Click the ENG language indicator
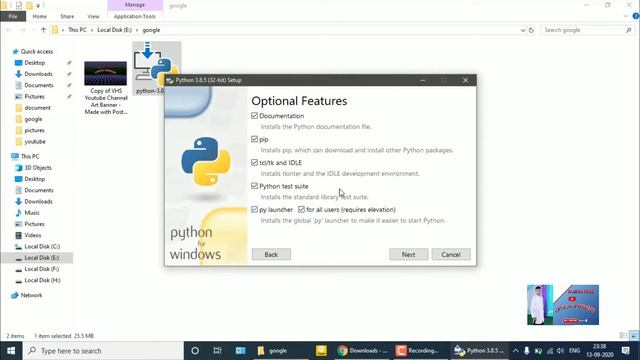640x360 pixels. (x=574, y=351)
